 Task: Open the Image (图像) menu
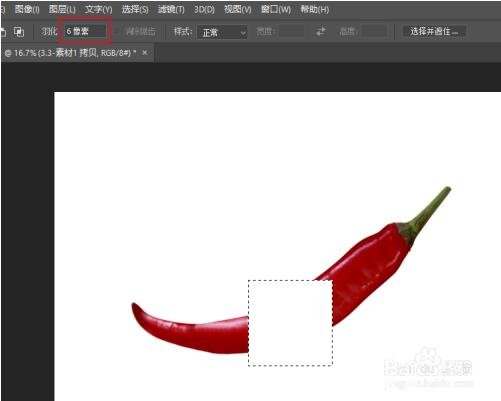tap(27, 9)
